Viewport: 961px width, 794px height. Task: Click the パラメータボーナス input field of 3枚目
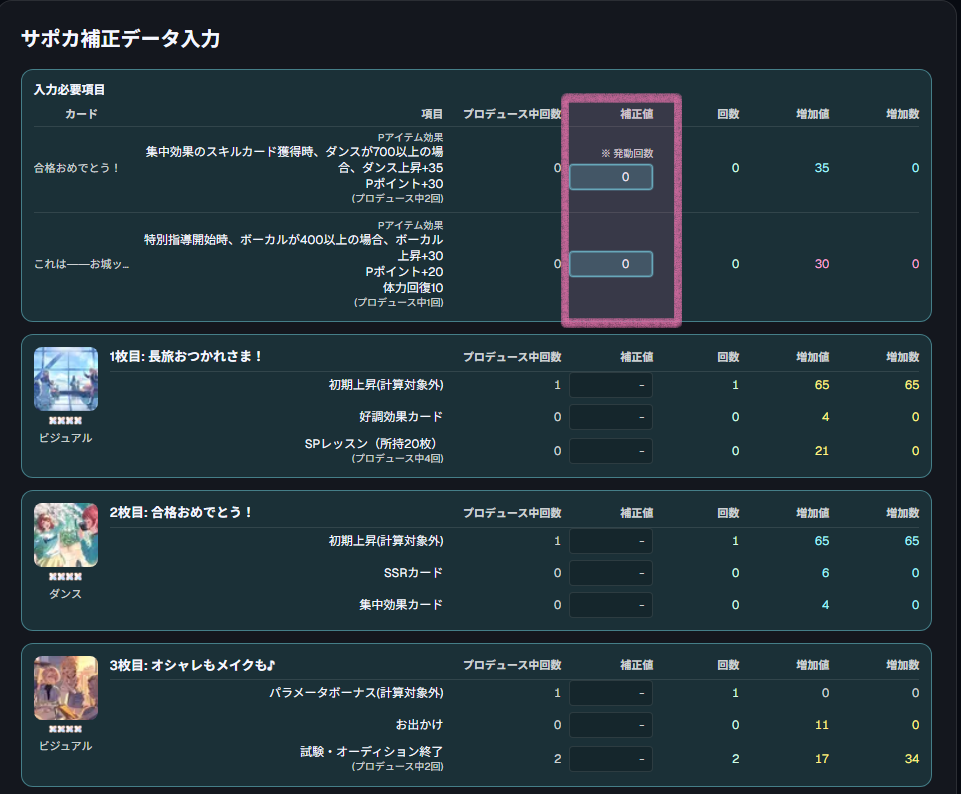(611, 692)
